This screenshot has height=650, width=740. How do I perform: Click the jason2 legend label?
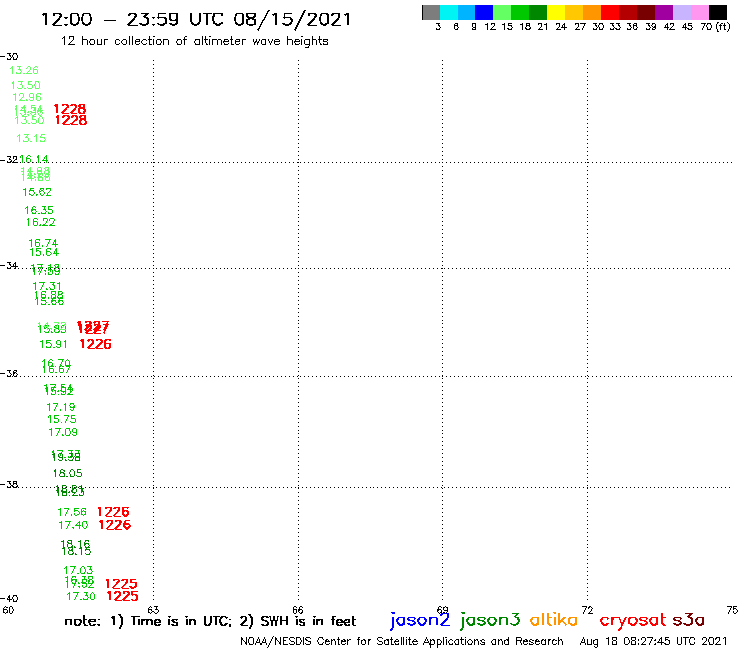tap(420, 620)
